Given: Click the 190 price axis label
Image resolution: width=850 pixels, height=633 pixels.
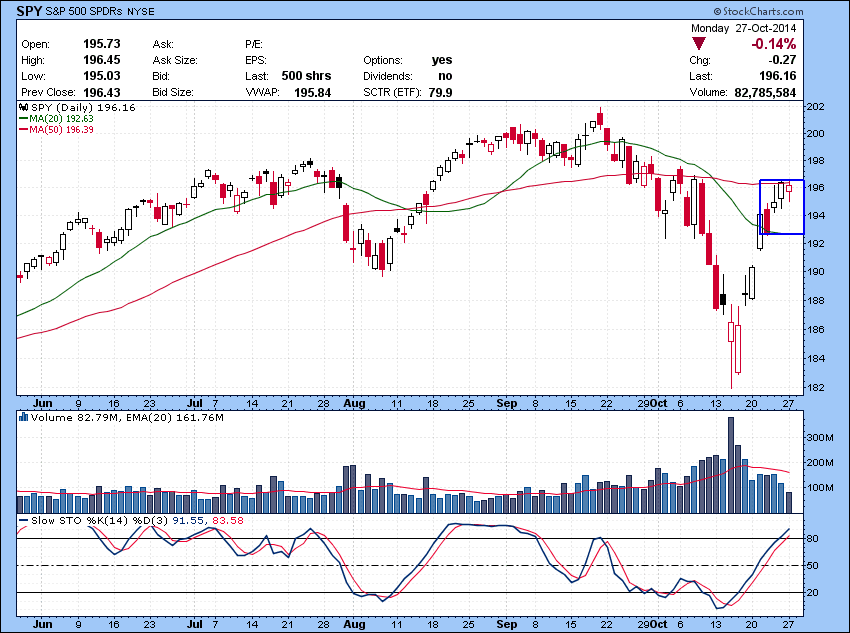Looking at the screenshot, I should [x=816, y=272].
